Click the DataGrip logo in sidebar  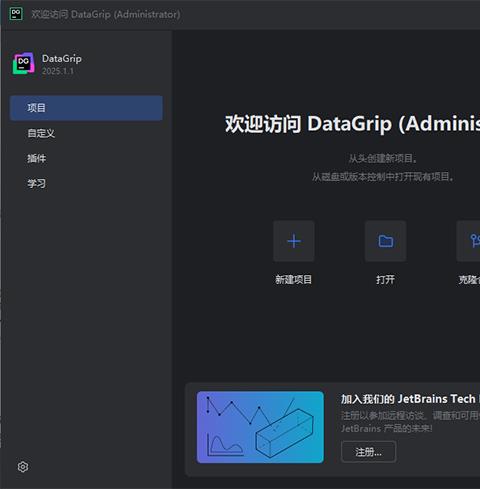click(23, 63)
